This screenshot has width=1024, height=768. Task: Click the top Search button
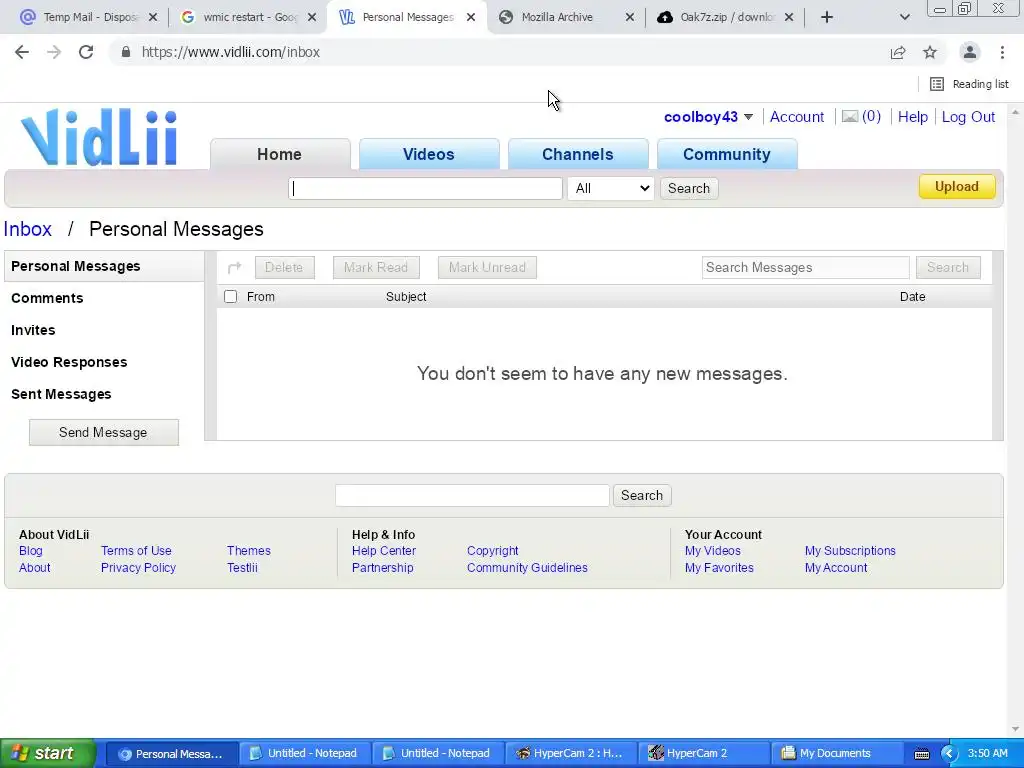click(689, 188)
